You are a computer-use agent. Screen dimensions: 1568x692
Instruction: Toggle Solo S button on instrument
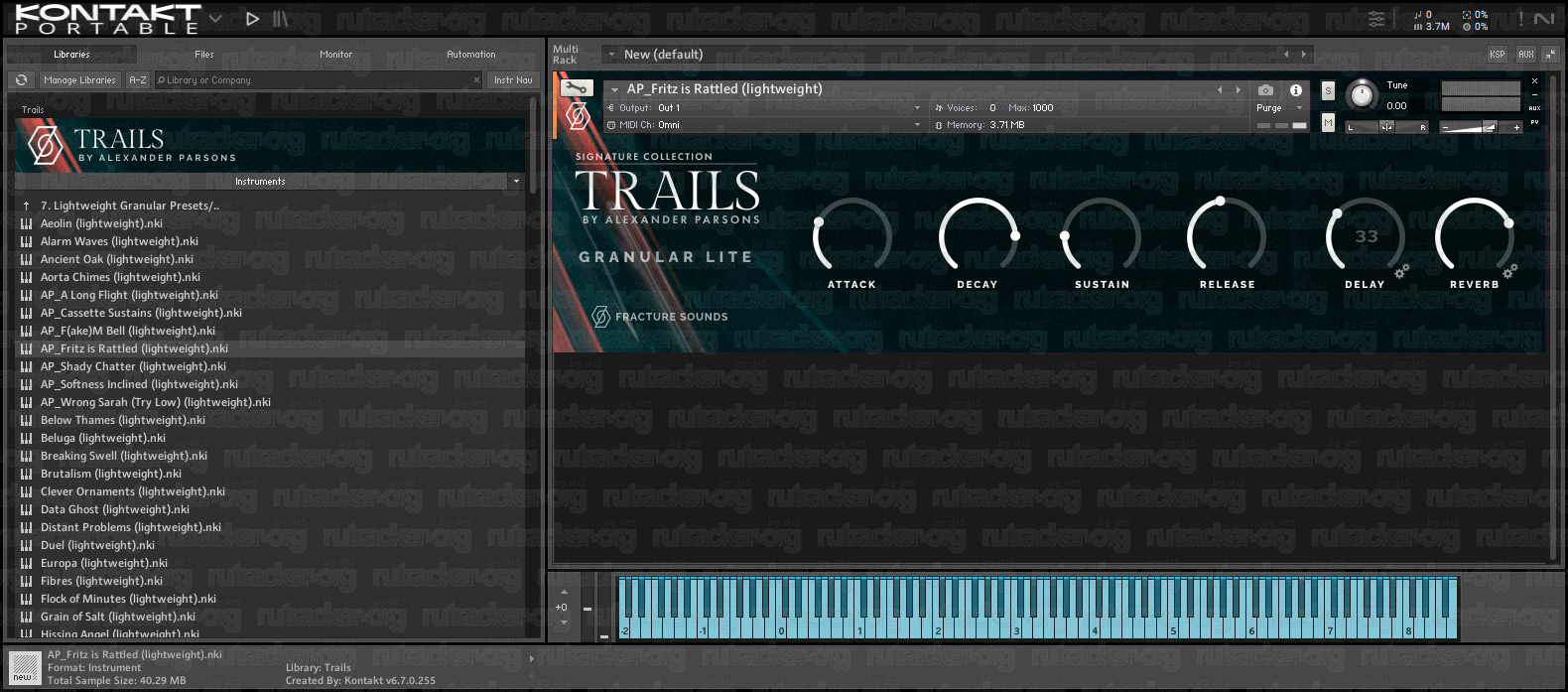click(1328, 91)
